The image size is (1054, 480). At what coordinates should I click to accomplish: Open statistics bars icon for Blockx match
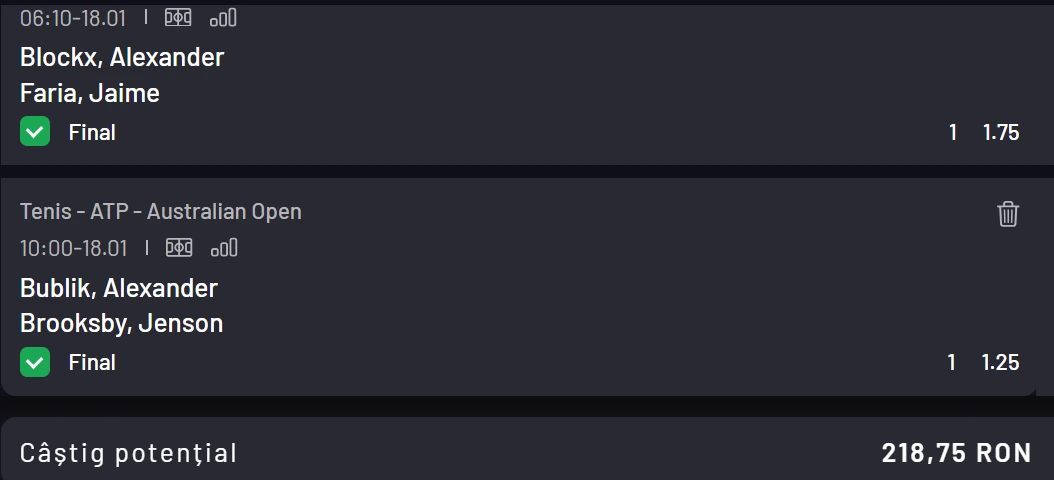point(224,18)
